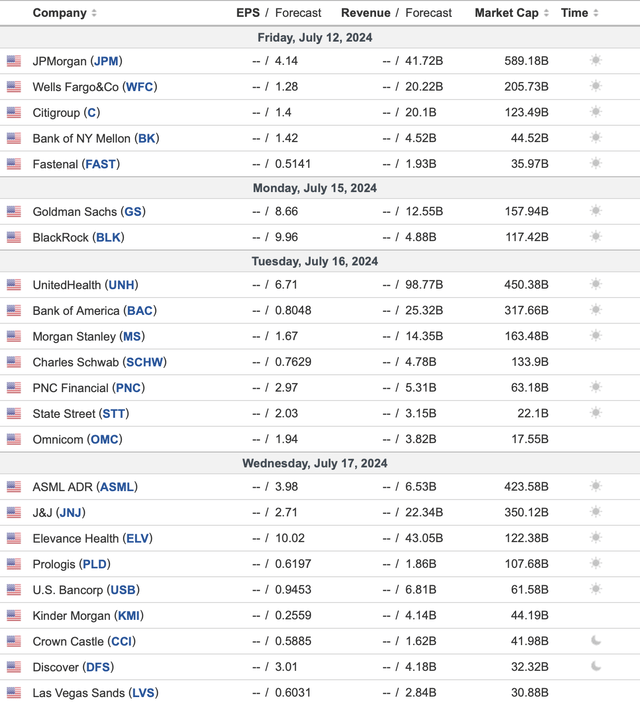The image size is (640, 705).
Task: Click the EPS column header
Action: click(248, 13)
